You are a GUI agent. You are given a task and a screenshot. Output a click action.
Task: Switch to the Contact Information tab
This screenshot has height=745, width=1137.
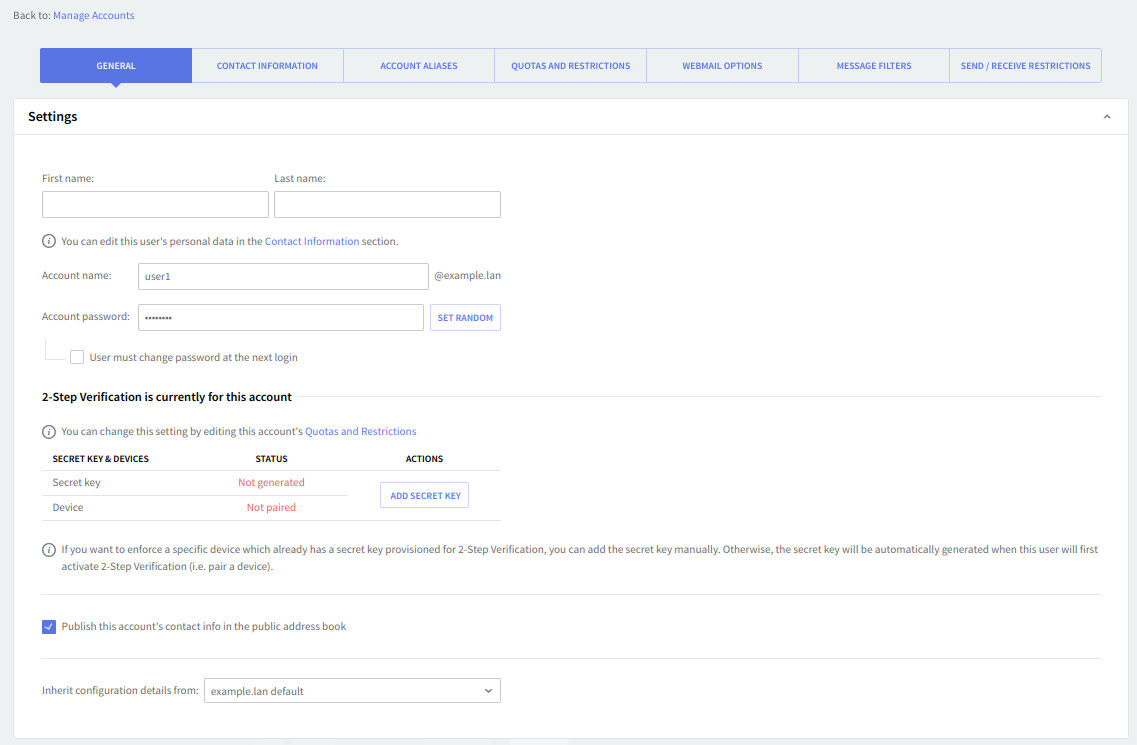[267, 66]
